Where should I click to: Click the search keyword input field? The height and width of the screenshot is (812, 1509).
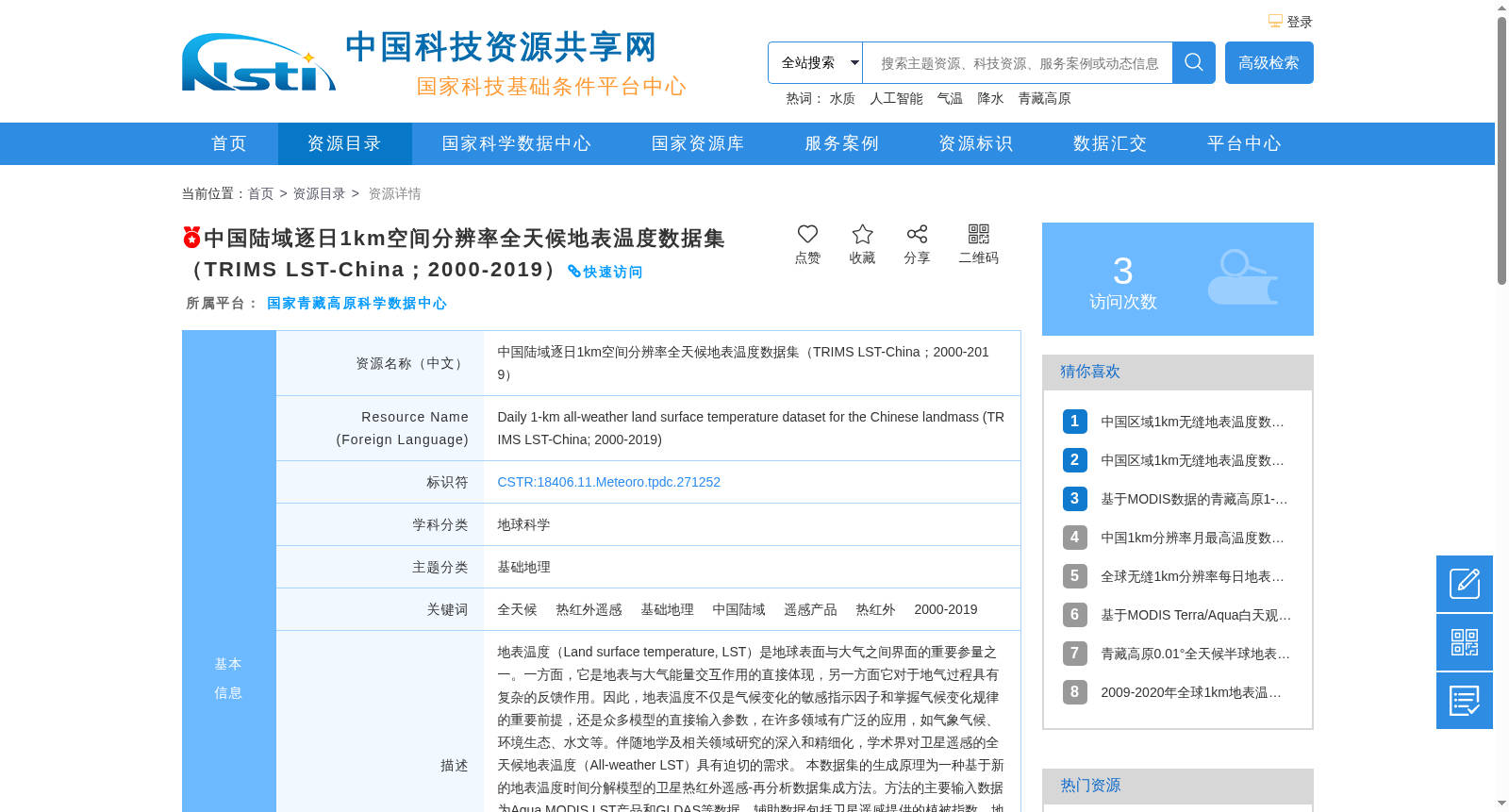[1018, 63]
